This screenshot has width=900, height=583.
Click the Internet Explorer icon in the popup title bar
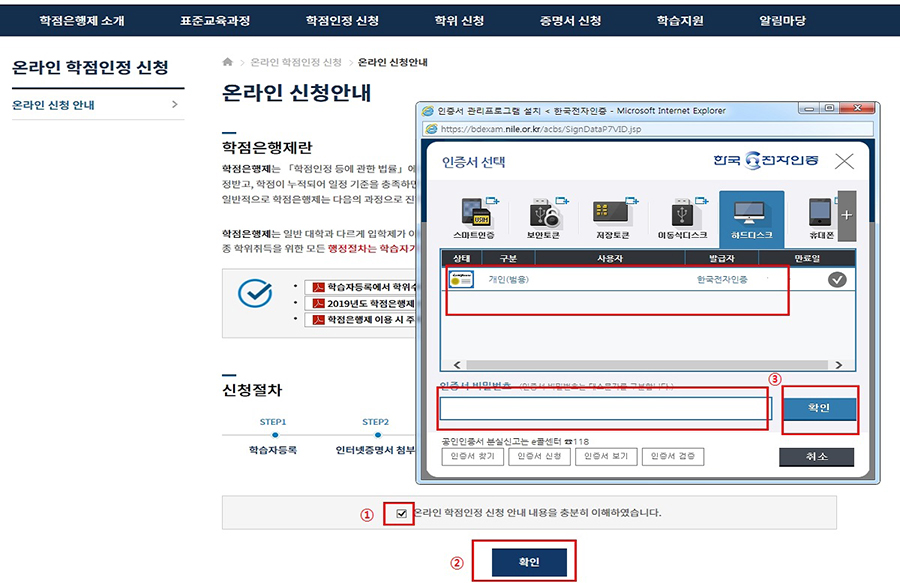point(428,110)
